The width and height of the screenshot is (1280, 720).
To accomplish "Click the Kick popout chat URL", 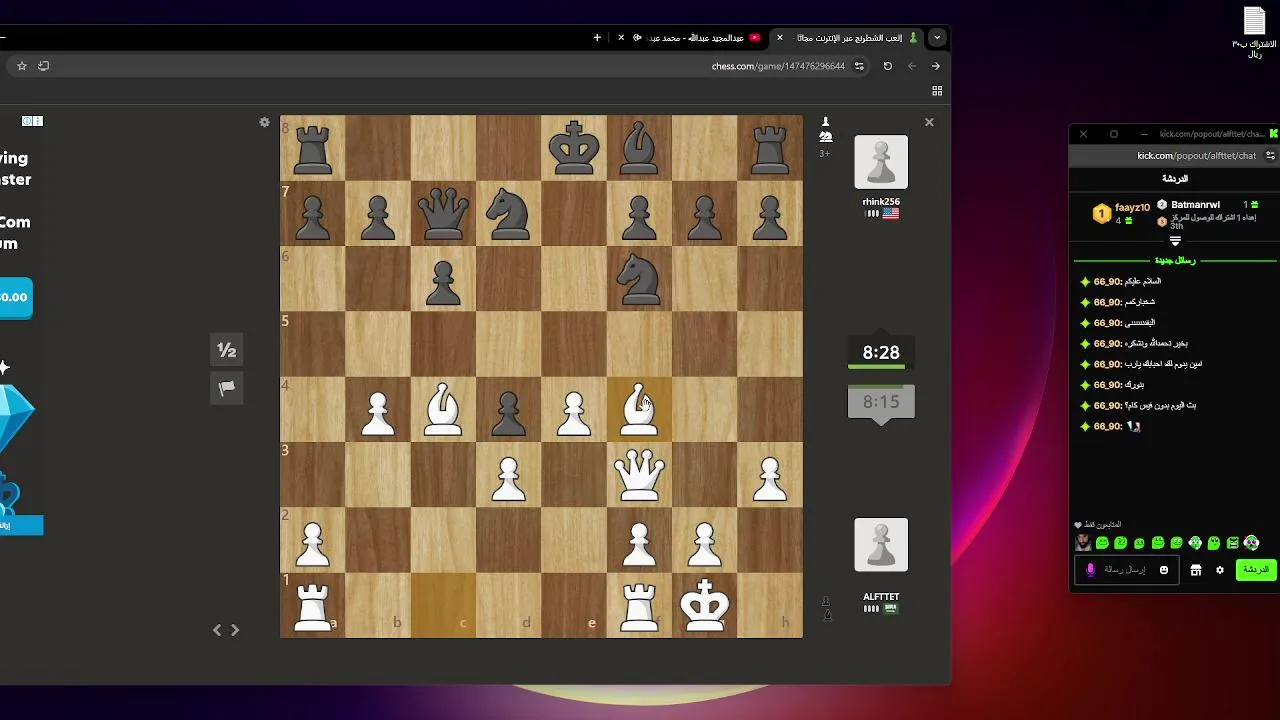I will (x=1196, y=156).
